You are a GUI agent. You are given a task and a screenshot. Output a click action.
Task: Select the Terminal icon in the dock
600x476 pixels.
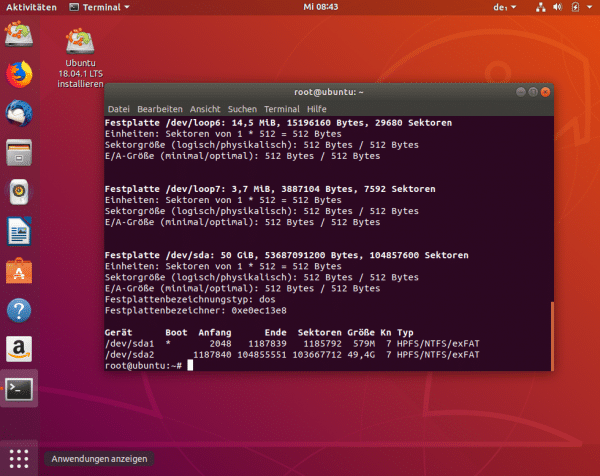(x=17, y=388)
